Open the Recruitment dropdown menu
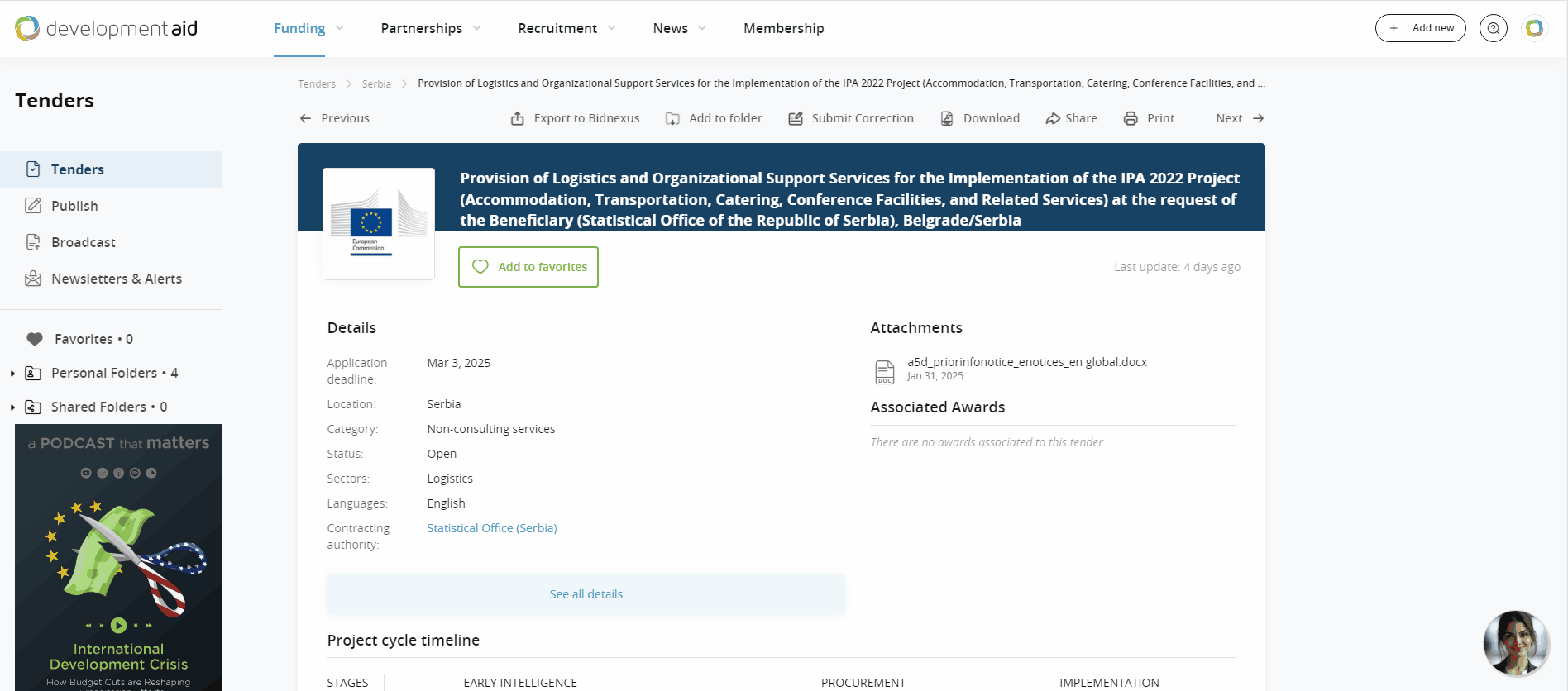Viewport: 1568px width, 691px height. [x=566, y=28]
